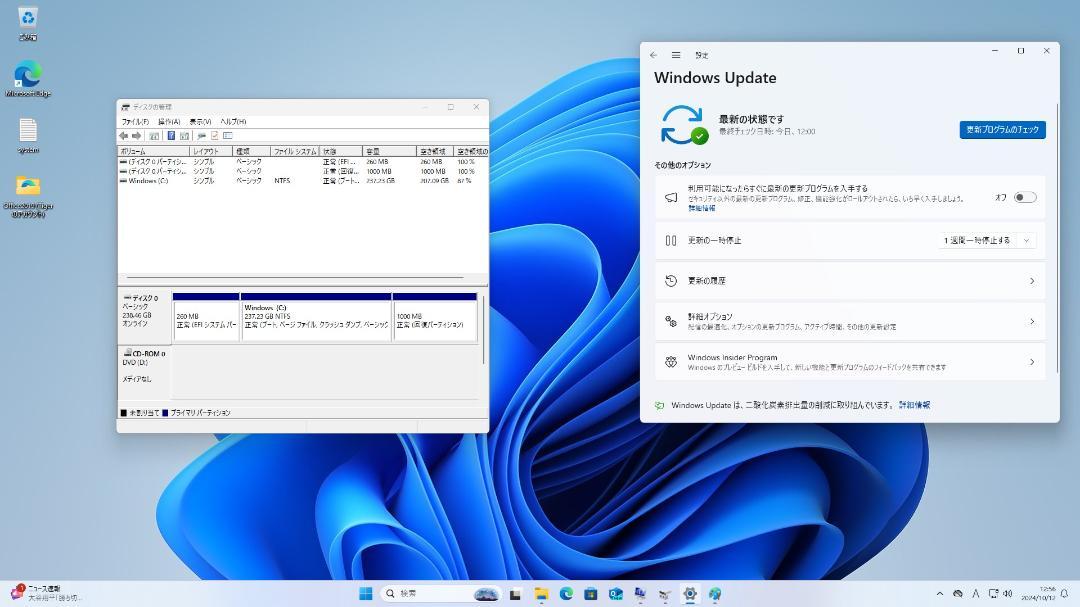This screenshot has height=607, width=1080.
Task: Open the ファイル(F) menu in Disk Management
Action: tap(135, 122)
